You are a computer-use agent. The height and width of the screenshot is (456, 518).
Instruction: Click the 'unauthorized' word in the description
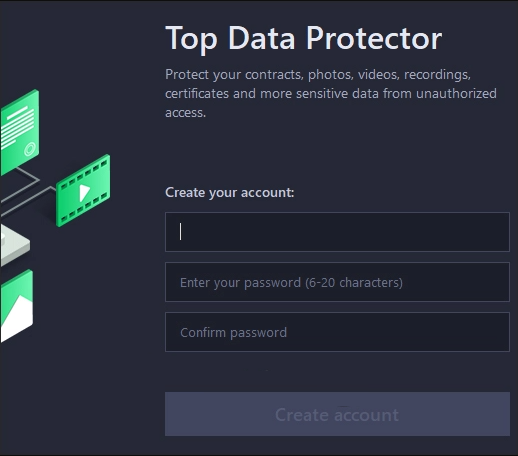(x=456, y=93)
